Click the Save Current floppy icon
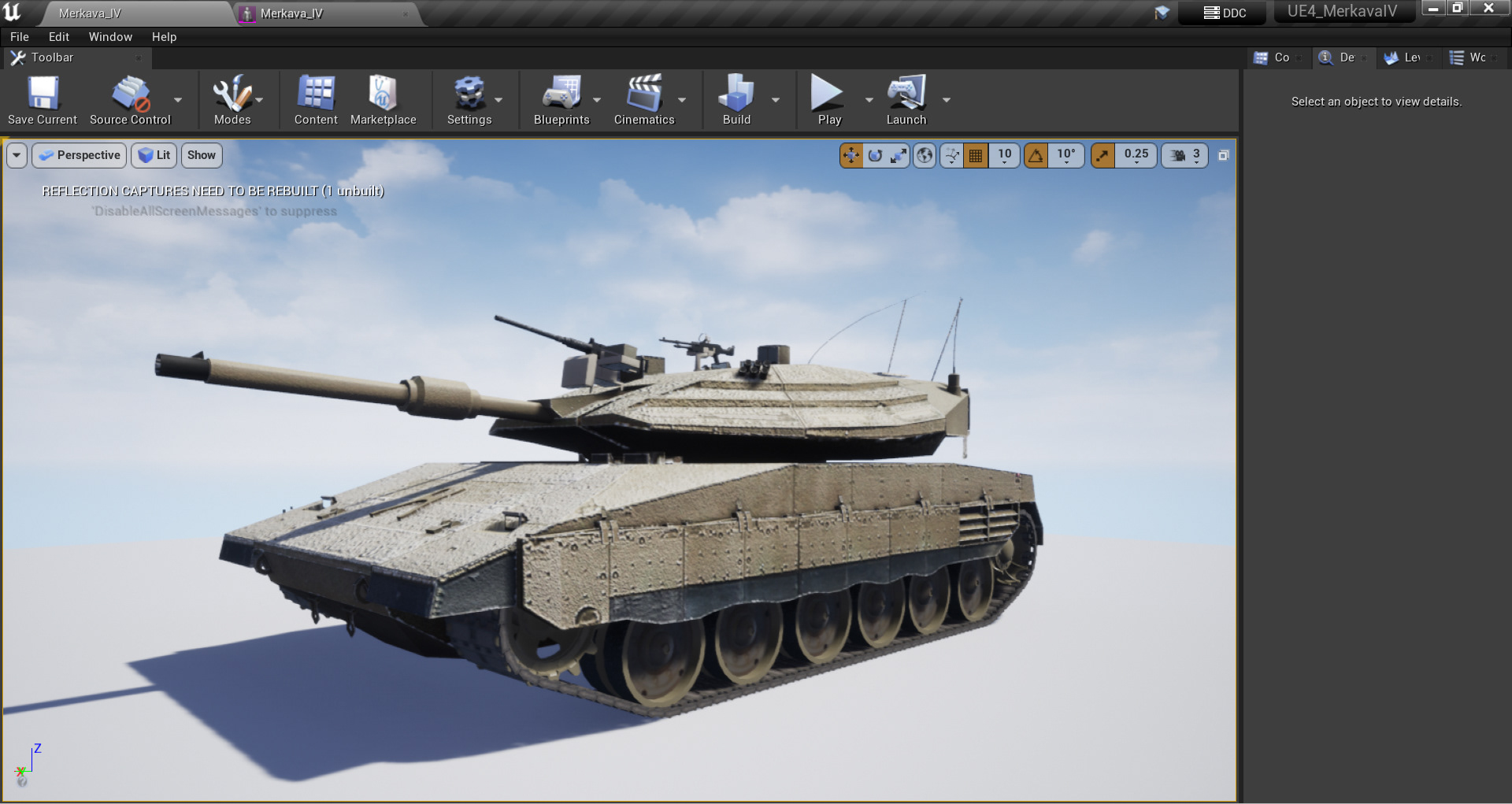The width and height of the screenshot is (1512, 804). point(43,94)
